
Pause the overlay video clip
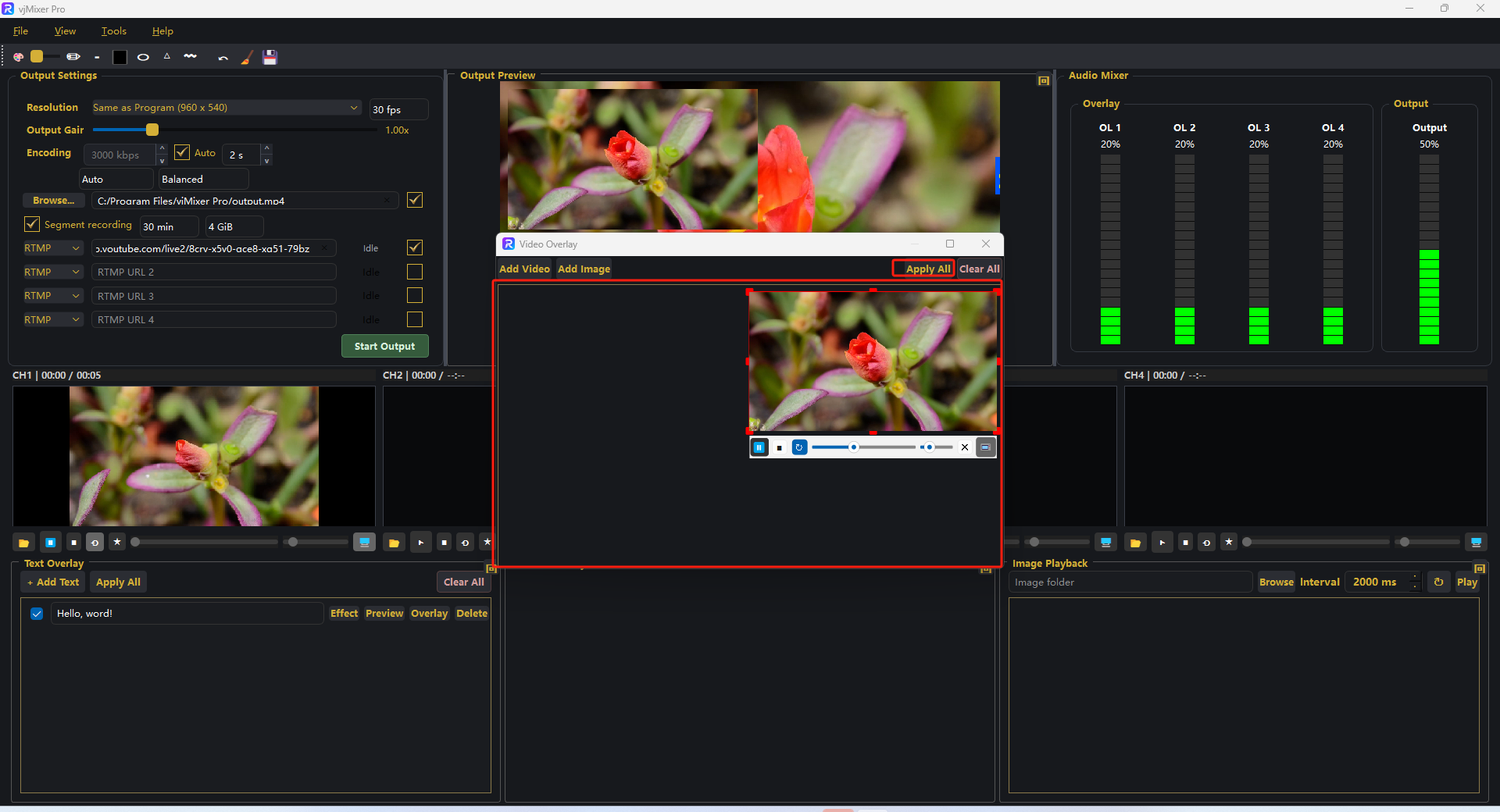759,447
